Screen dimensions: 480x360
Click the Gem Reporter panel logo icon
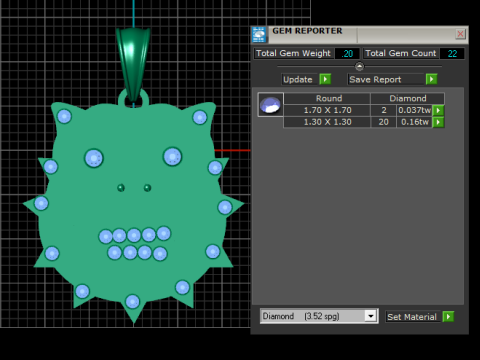click(259, 35)
